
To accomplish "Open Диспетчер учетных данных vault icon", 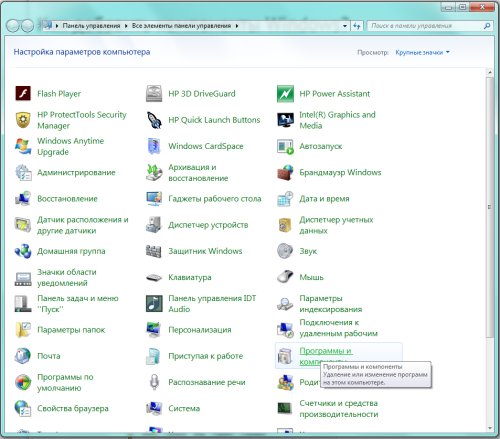I will click(285, 225).
